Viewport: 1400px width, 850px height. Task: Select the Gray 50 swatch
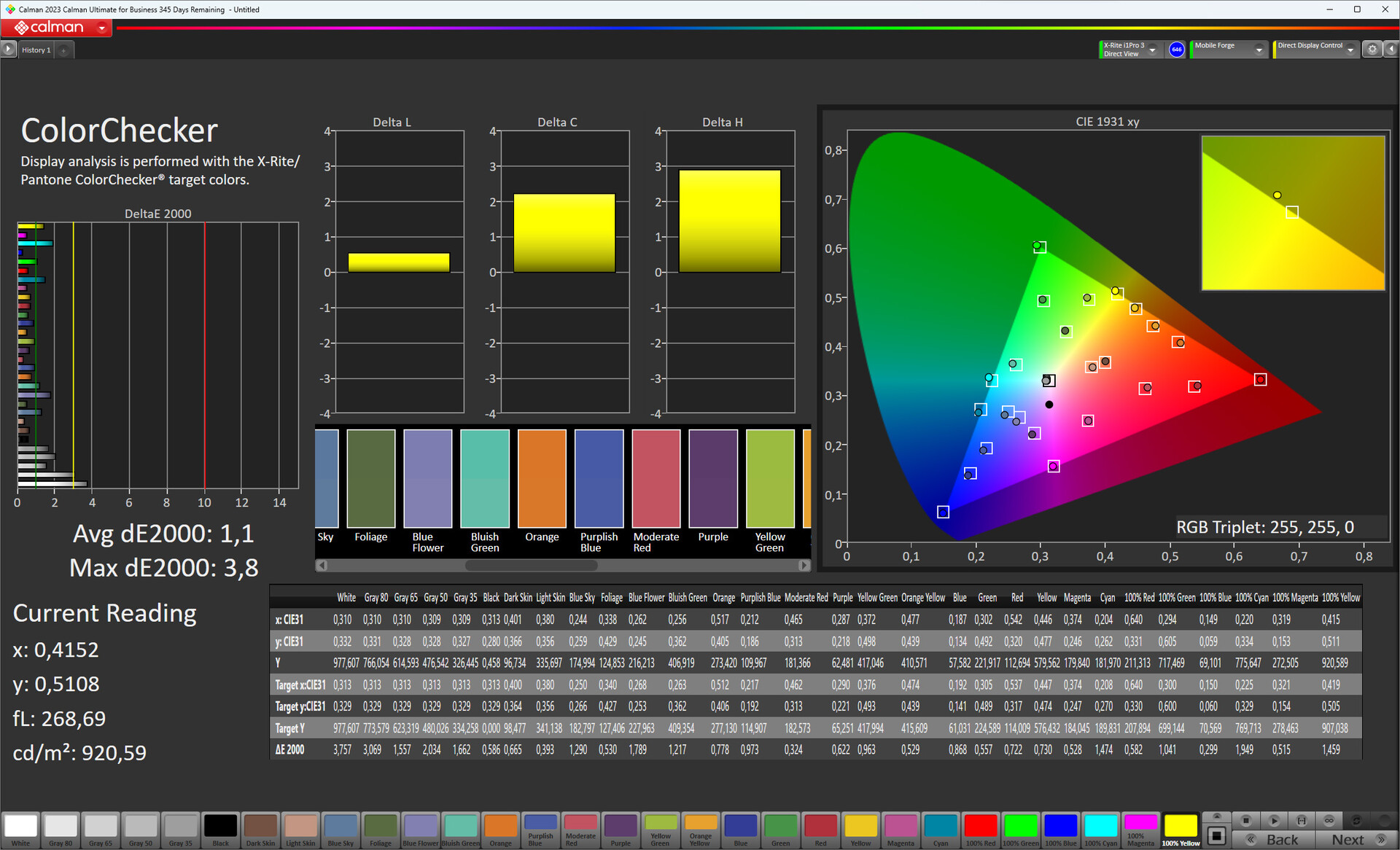click(141, 830)
